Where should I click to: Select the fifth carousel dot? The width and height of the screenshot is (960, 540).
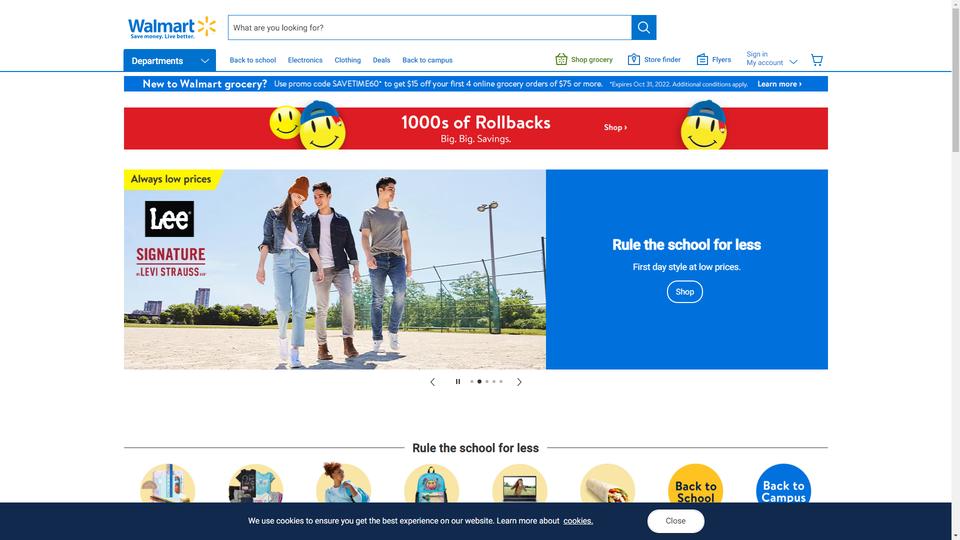[501, 381]
